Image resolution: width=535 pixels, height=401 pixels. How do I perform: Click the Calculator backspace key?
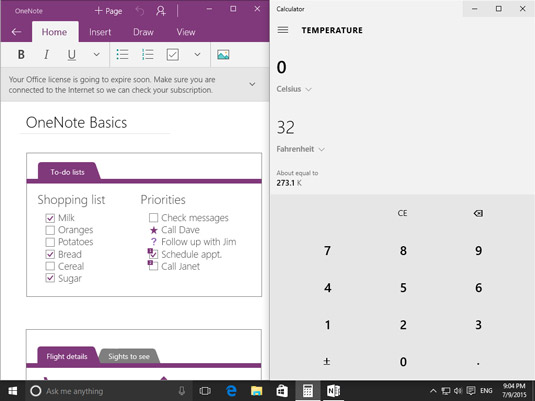coord(478,213)
